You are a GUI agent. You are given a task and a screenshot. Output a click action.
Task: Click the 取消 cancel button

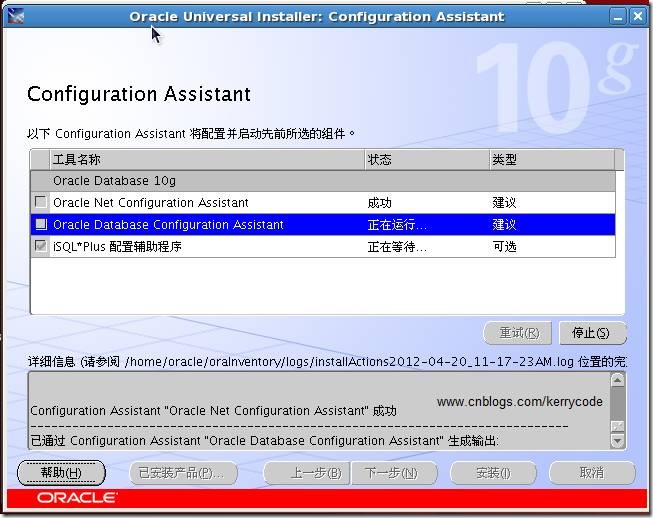click(592, 473)
